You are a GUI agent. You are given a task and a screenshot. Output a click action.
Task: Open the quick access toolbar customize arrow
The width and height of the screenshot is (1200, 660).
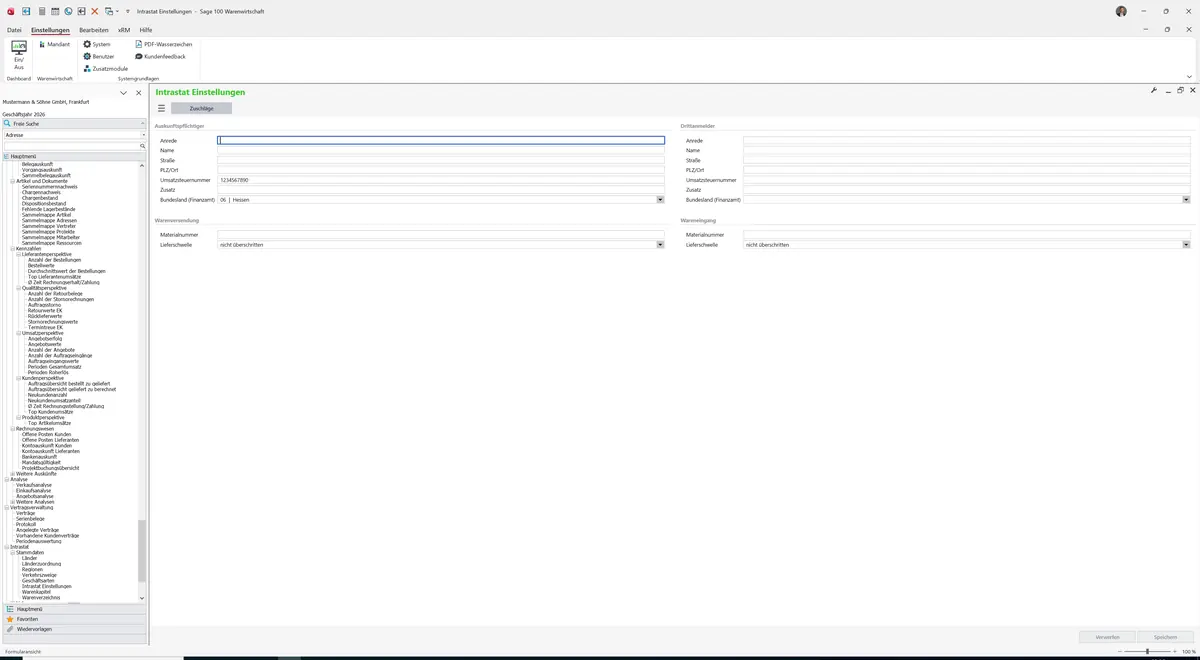(127, 11)
